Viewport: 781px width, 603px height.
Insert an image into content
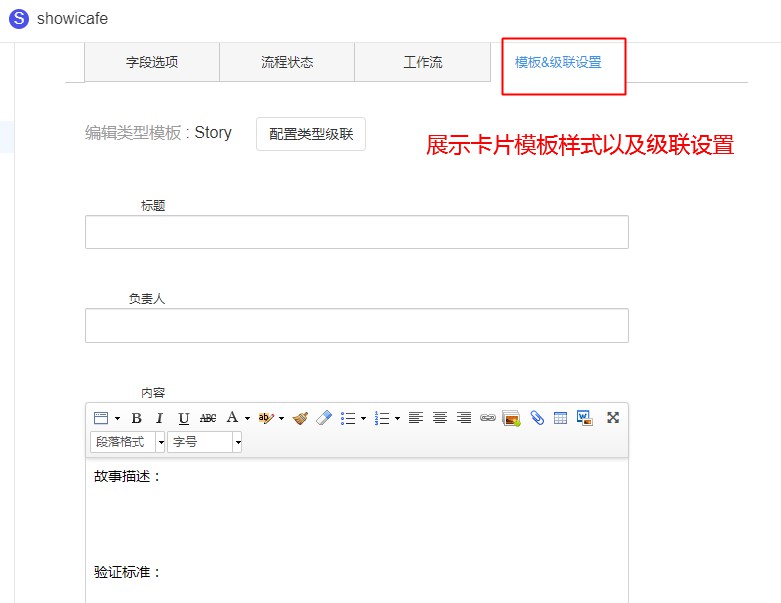click(512, 418)
